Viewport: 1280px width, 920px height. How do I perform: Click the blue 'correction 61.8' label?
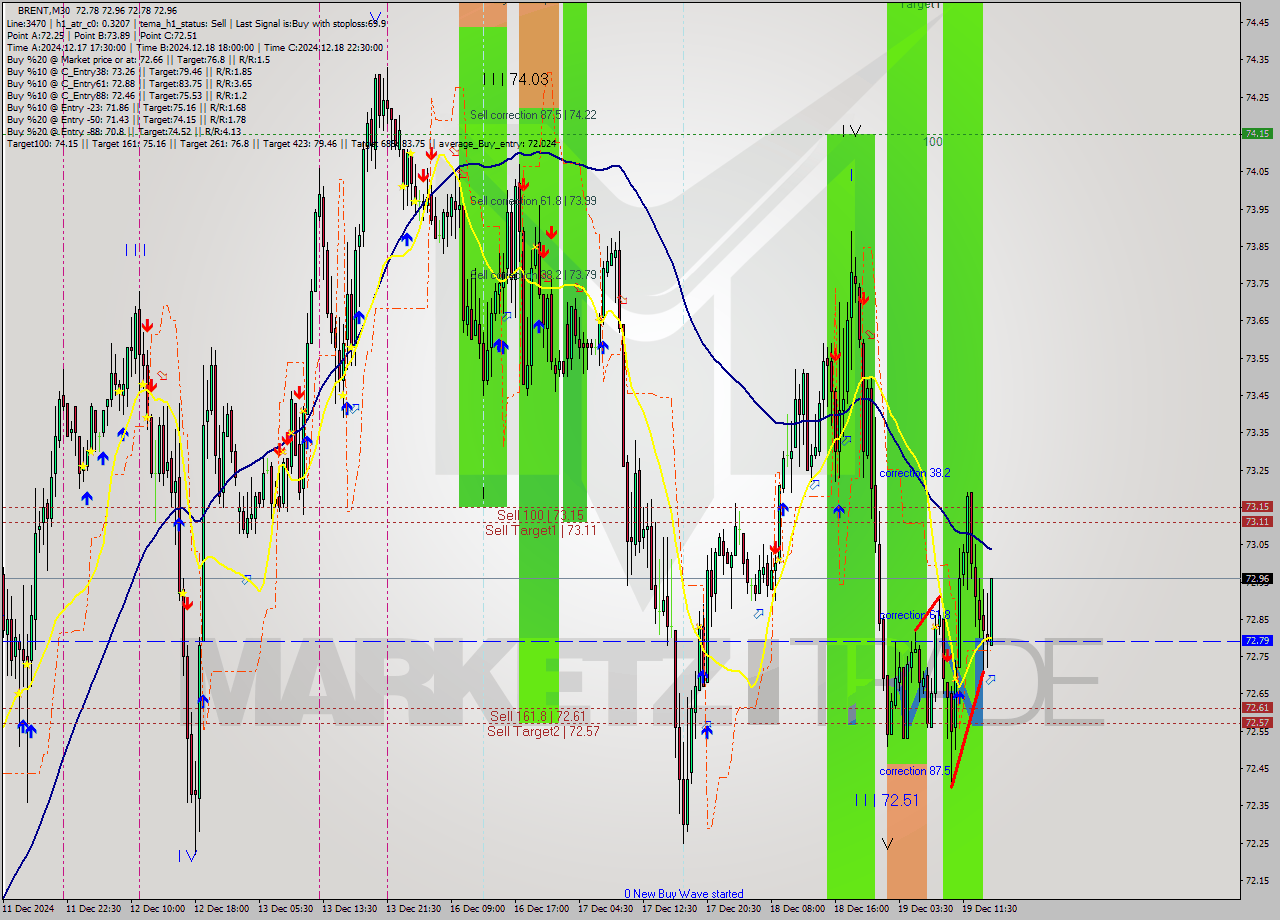(x=915, y=615)
